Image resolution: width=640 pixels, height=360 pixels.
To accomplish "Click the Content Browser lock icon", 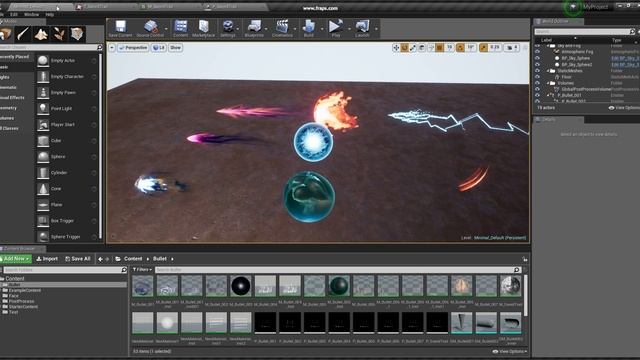I will click(525, 259).
